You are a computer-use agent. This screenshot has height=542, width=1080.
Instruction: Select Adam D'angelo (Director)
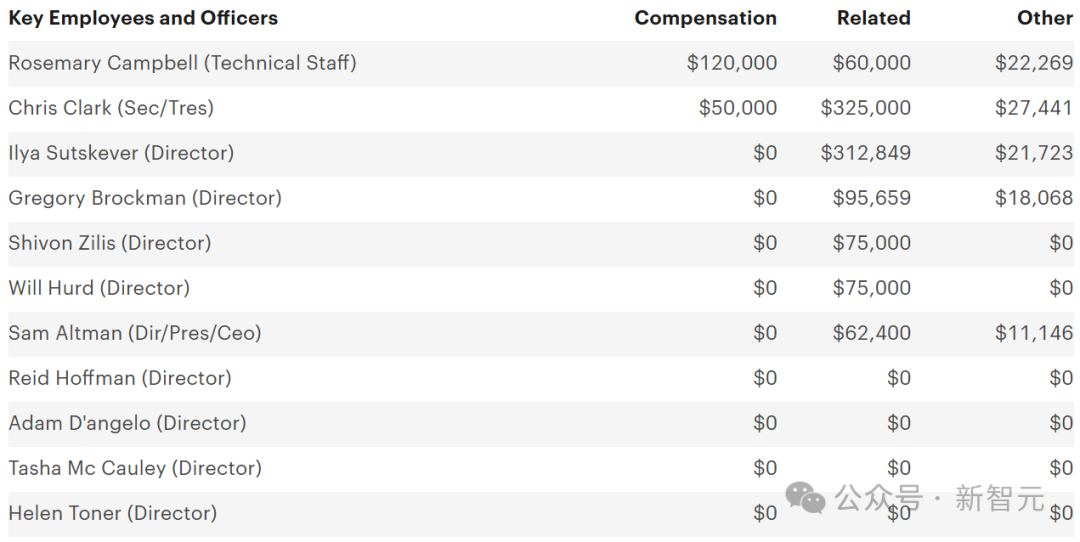tap(127, 423)
